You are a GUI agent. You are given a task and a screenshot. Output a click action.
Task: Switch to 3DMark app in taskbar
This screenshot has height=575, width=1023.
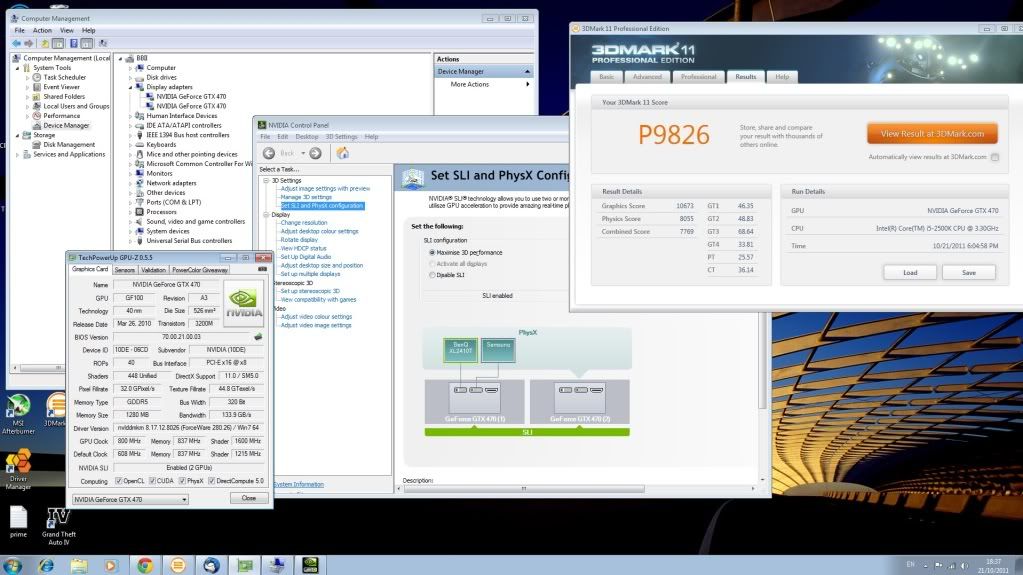coord(178,565)
